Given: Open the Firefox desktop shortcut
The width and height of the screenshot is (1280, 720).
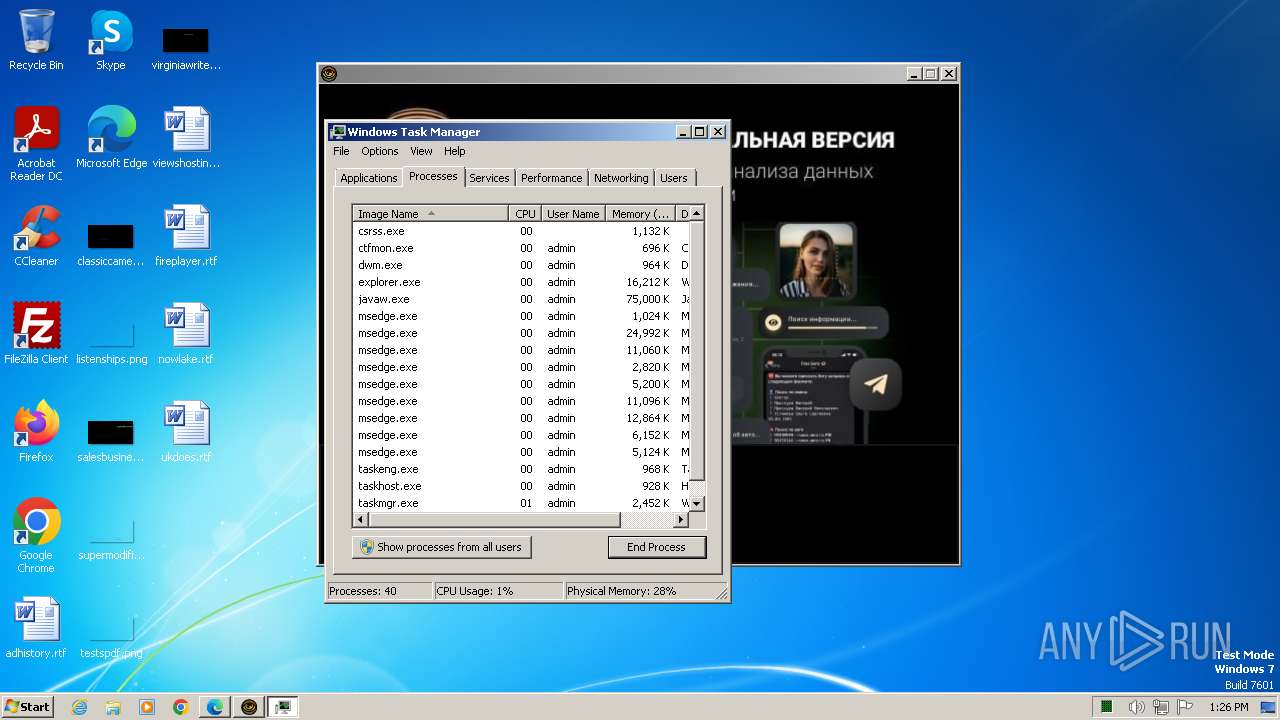Looking at the screenshot, I should pyautogui.click(x=36, y=432).
